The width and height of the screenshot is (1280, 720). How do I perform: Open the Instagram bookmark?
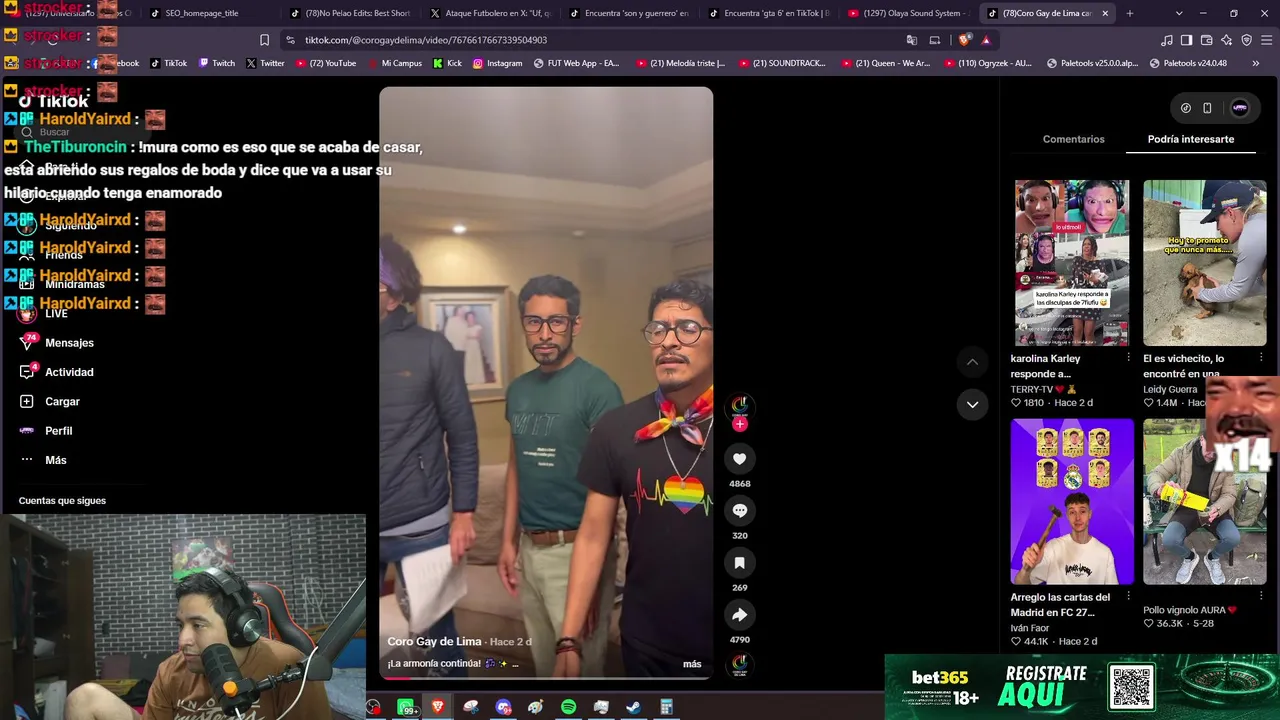pyautogui.click(x=497, y=63)
